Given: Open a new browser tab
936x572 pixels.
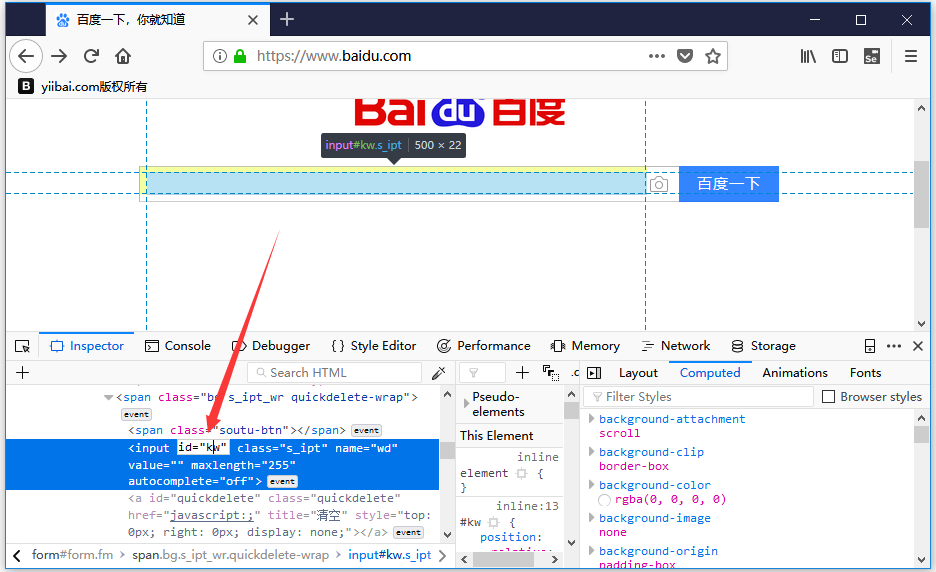Looking at the screenshot, I should 287,20.
